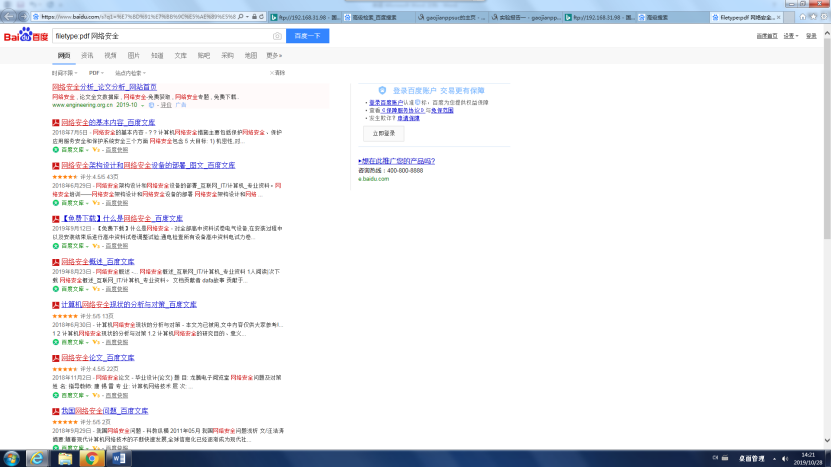The image size is (831, 468).
Task: Click the scrollbar down arrow
Action: point(827,440)
